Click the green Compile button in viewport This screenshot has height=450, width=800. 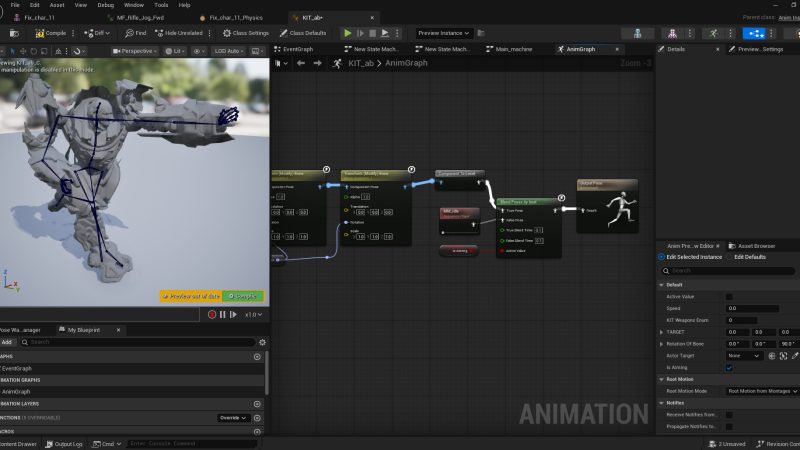click(243, 296)
